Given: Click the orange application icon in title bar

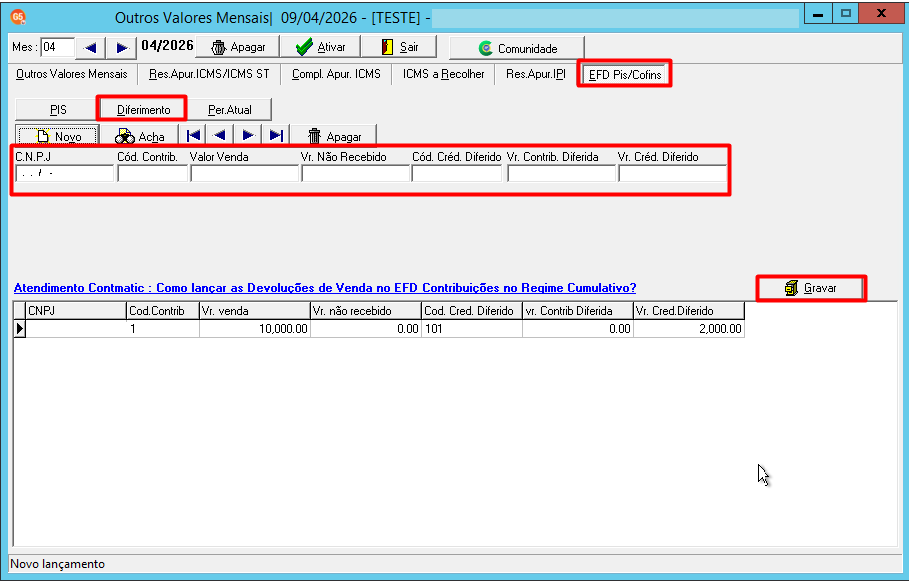Looking at the screenshot, I should [18, 17].
